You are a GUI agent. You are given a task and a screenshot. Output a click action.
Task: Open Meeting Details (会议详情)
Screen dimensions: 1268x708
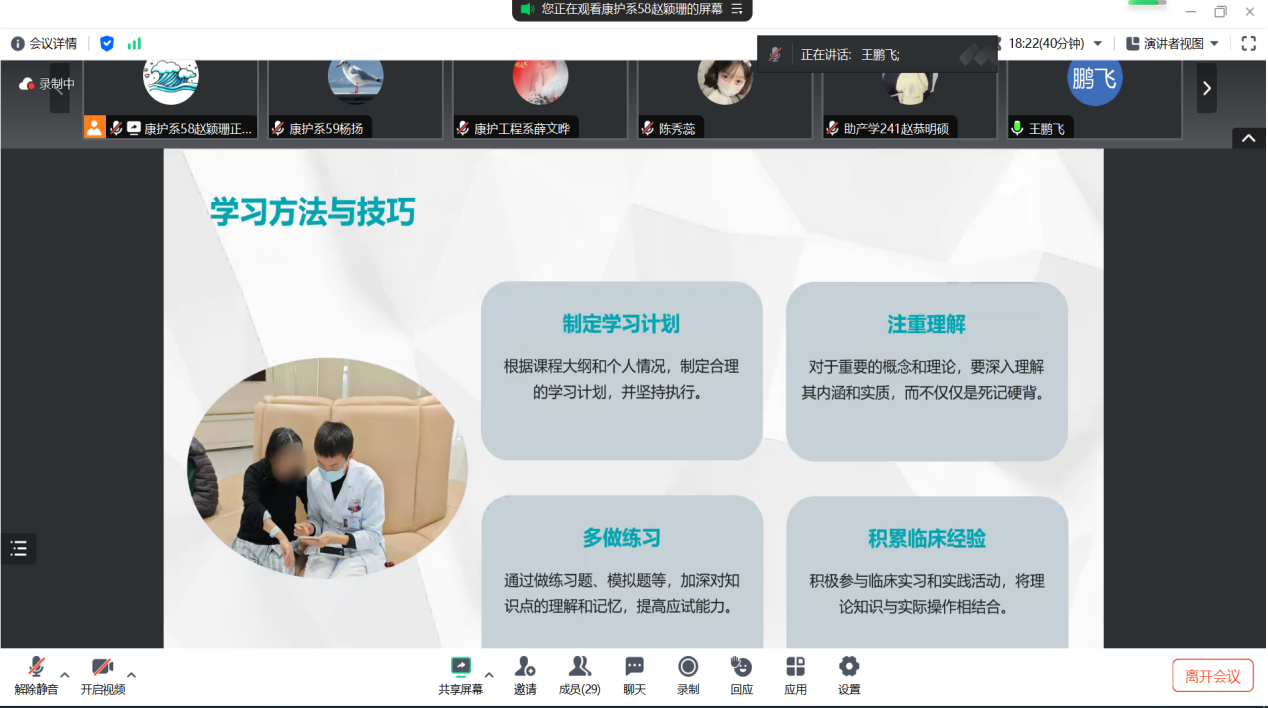[x=44, y=43]
